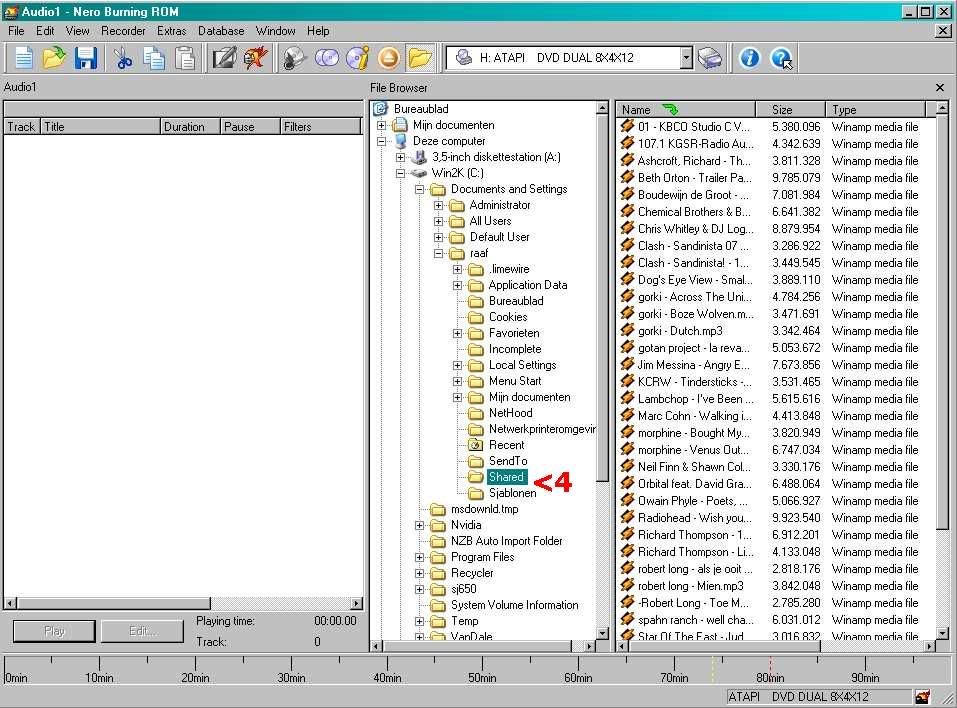Click the Duration column header in track list
This screenshot has height=708, width=957.
pyautogui.click(x=190, y=126)
